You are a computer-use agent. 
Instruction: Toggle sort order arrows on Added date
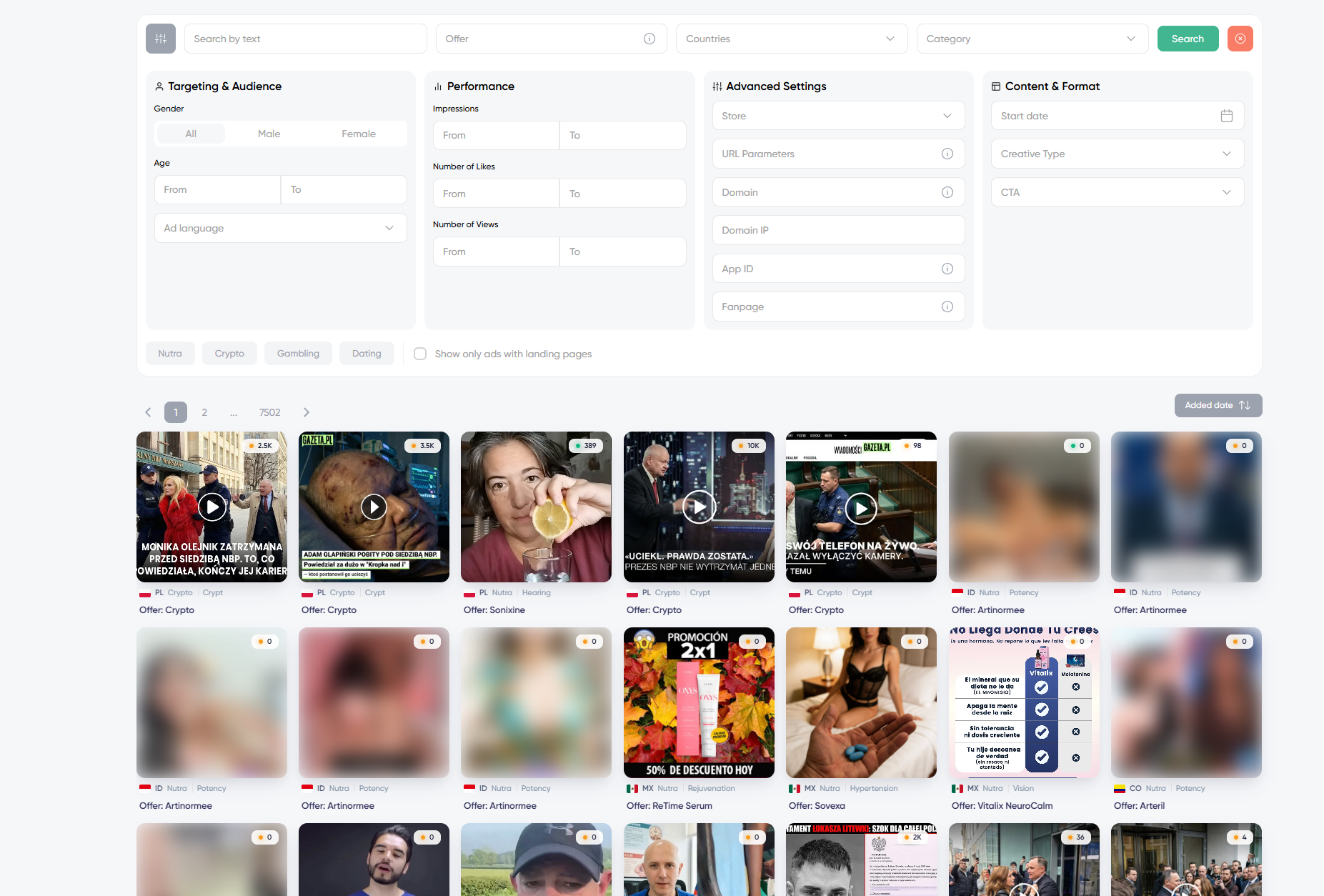[1245, 405]
